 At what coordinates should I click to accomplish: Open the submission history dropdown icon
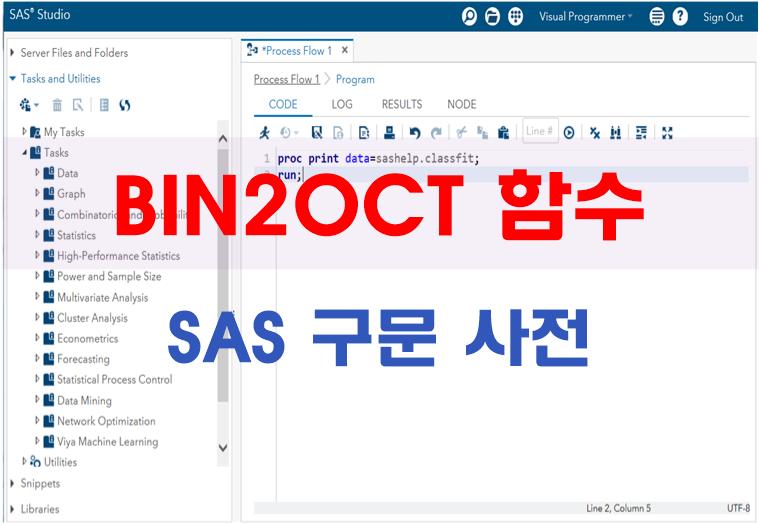[x=289, y=132]
